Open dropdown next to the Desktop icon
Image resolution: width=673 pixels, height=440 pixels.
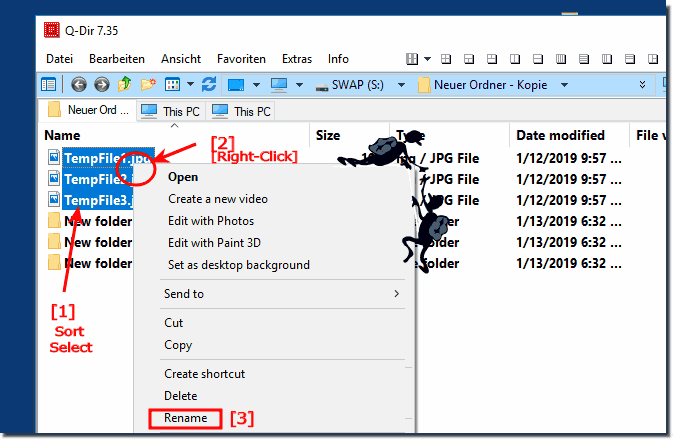tap(256, 85)
